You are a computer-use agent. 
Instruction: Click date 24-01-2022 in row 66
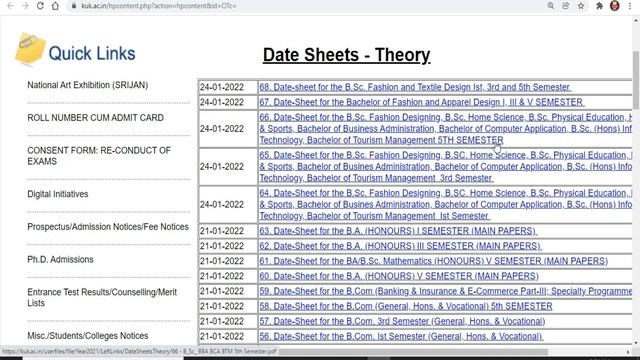click(222, 129)
